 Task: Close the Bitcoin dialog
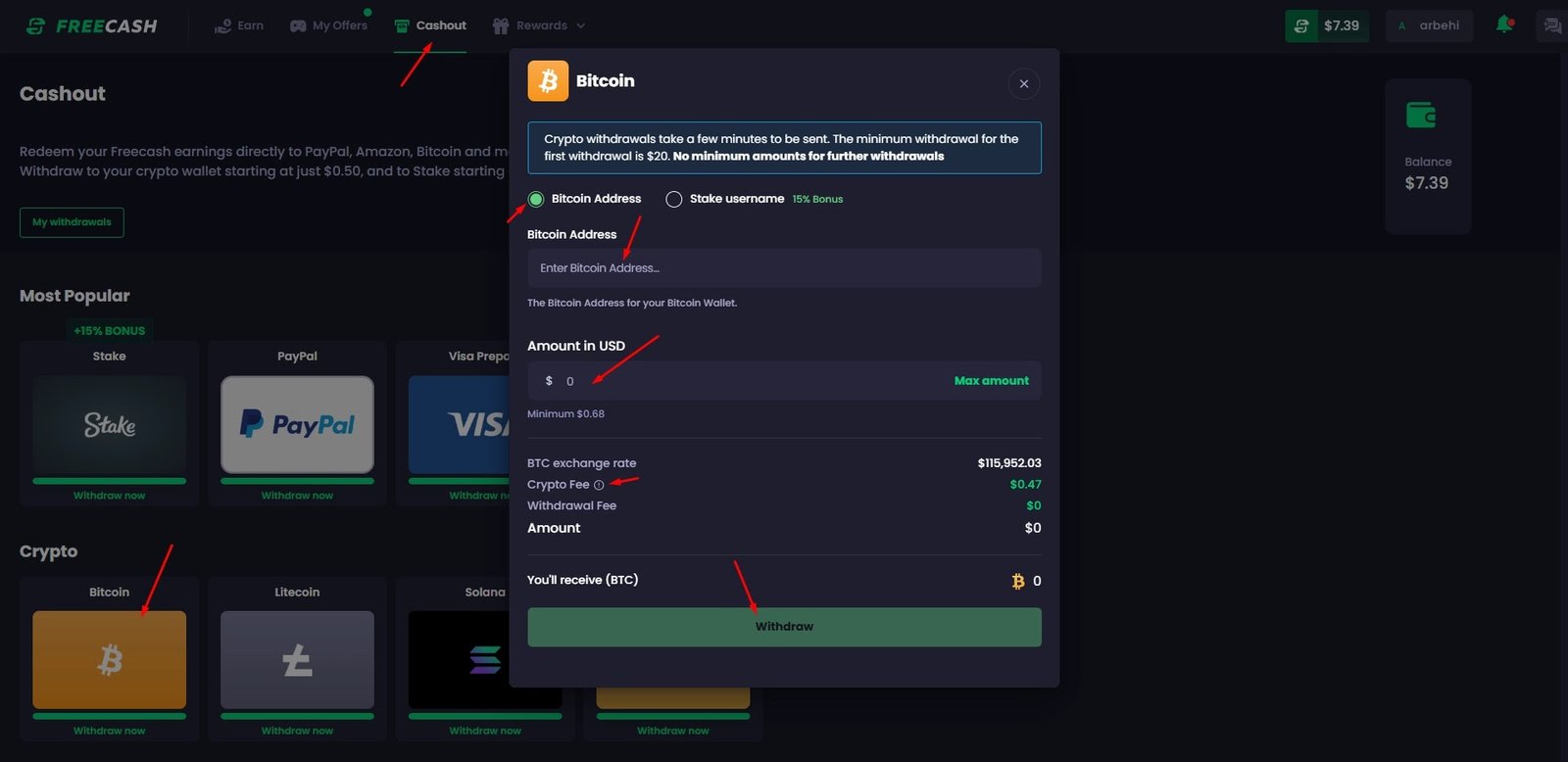[1023, 84]
